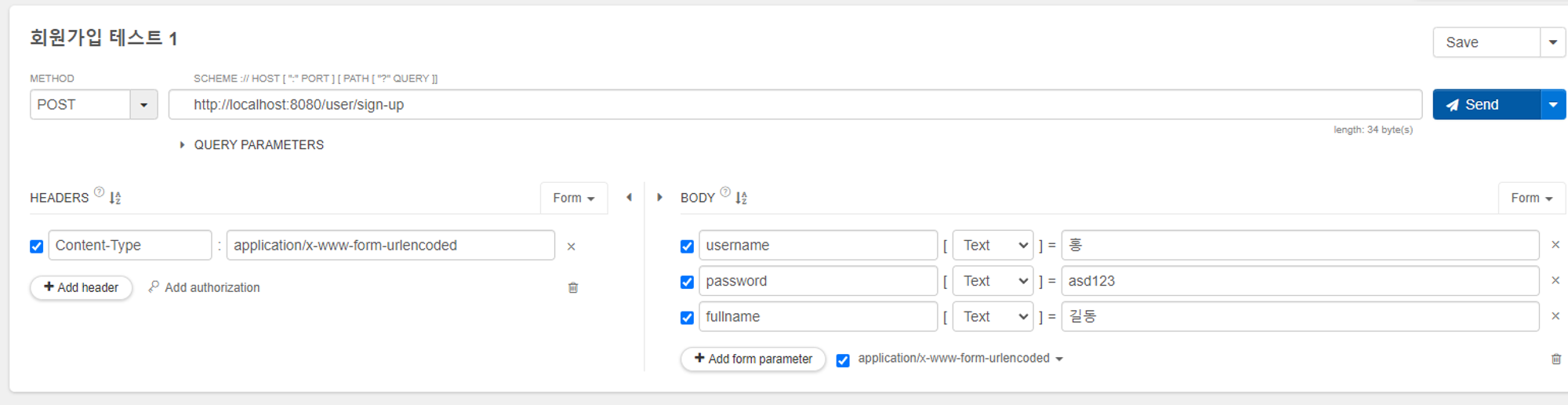Viewport: 1568px width, 405px height.
Task: Collapse headers panel with left arrow
Action: [629, 198]
